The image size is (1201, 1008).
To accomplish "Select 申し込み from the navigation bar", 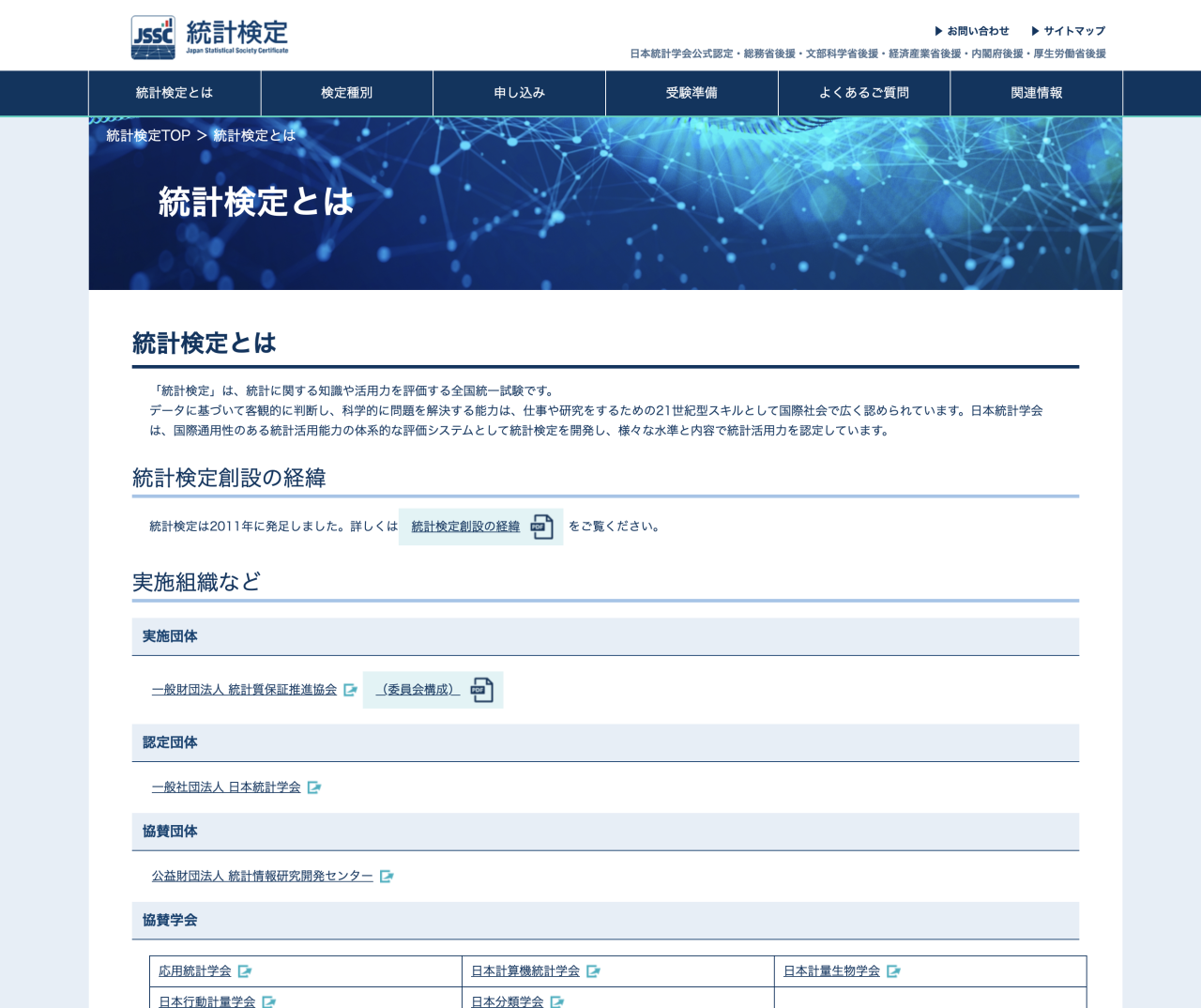I will click(x=519, y=93).
